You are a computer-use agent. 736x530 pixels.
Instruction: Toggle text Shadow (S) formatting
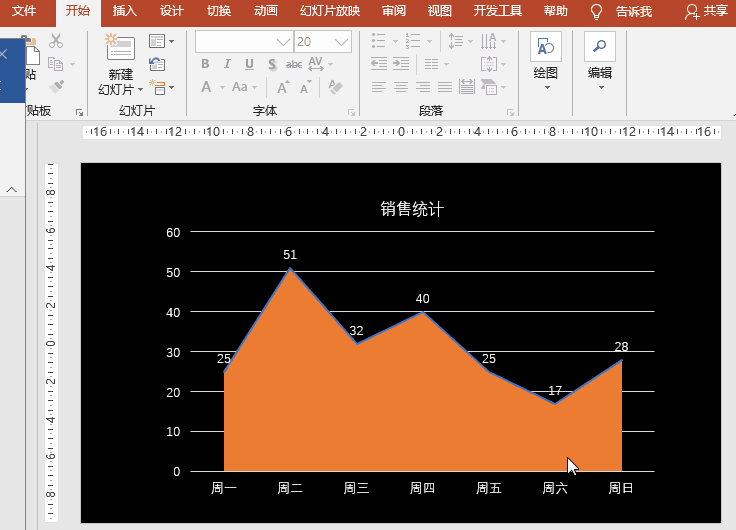[x=272, y=64]
